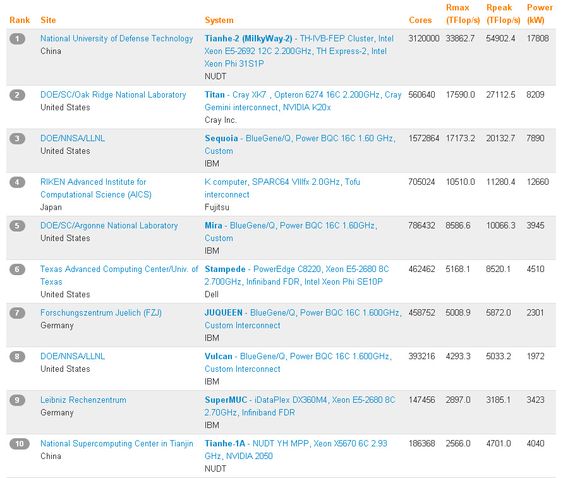The width and height of the screenshot is (563, 478).
Task: Click the rank 10 badge icon
Action: click(19, 444)
